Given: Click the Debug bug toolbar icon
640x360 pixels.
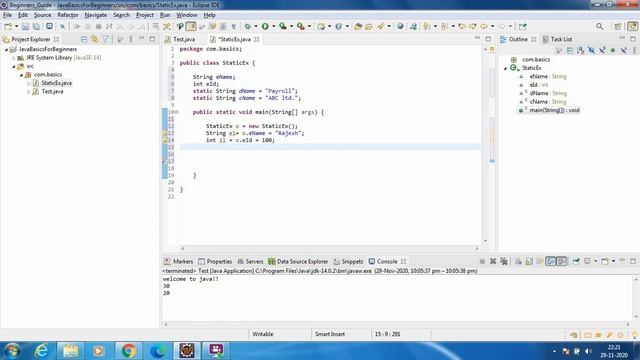Looking at the screenshot, I should [247, 27].
